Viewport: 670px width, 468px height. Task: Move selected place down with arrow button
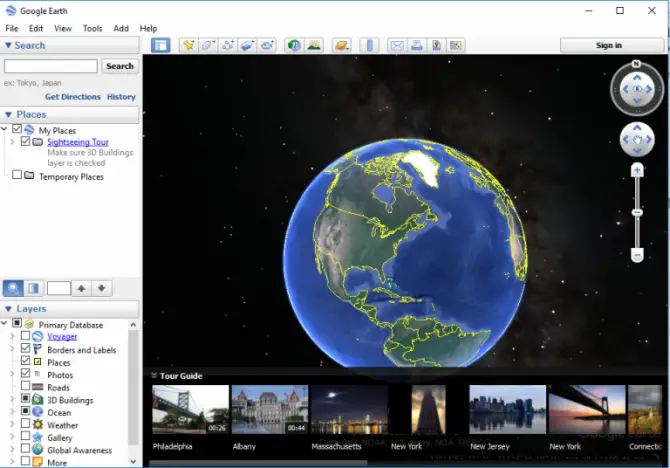102,288
